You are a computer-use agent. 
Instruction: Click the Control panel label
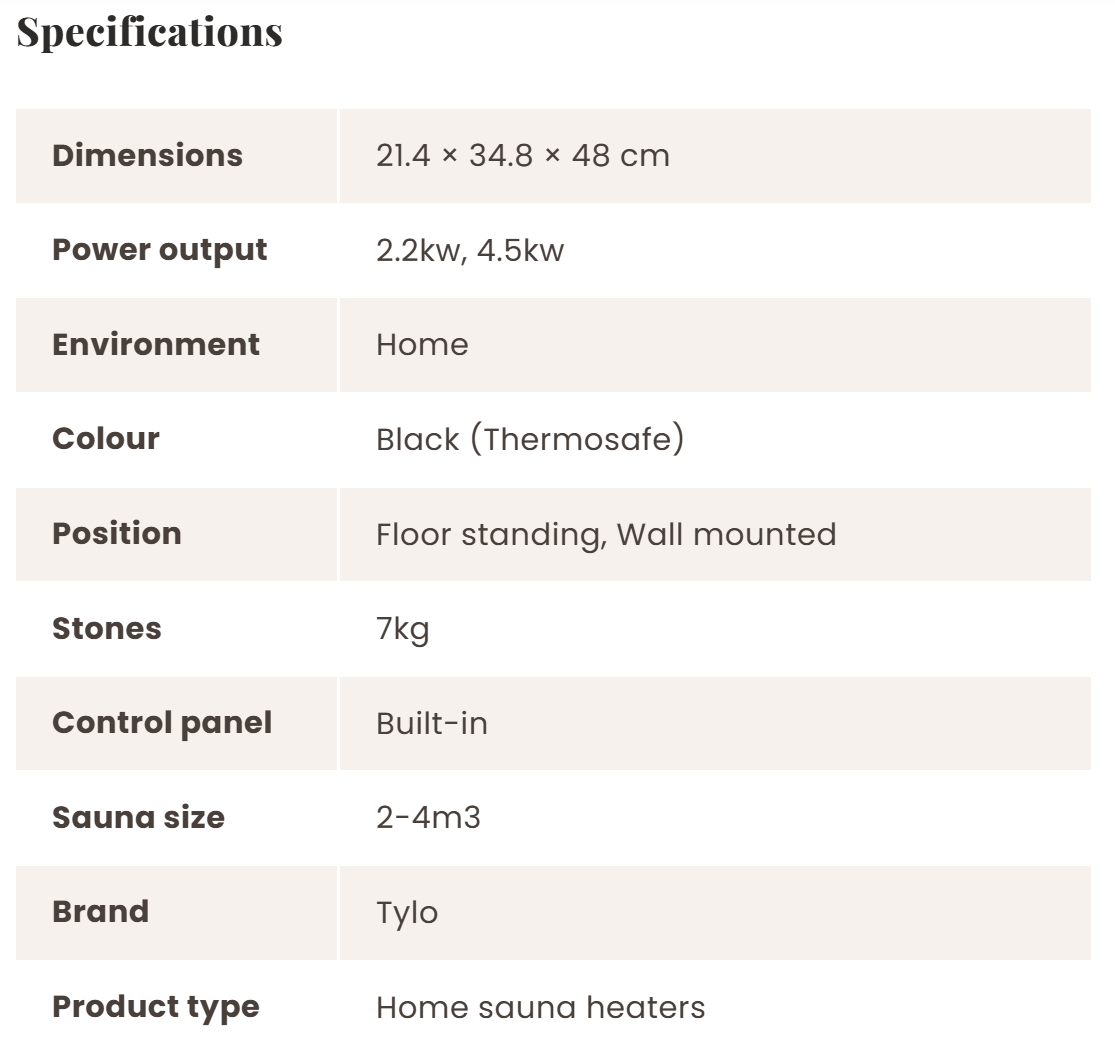click(x=161, y=722)
